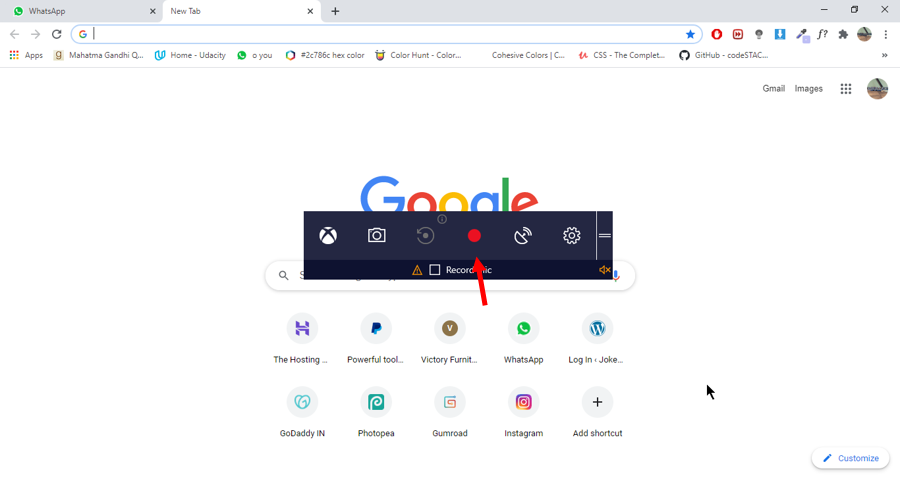Click Add shortcut tile

(x=597, y=412)
